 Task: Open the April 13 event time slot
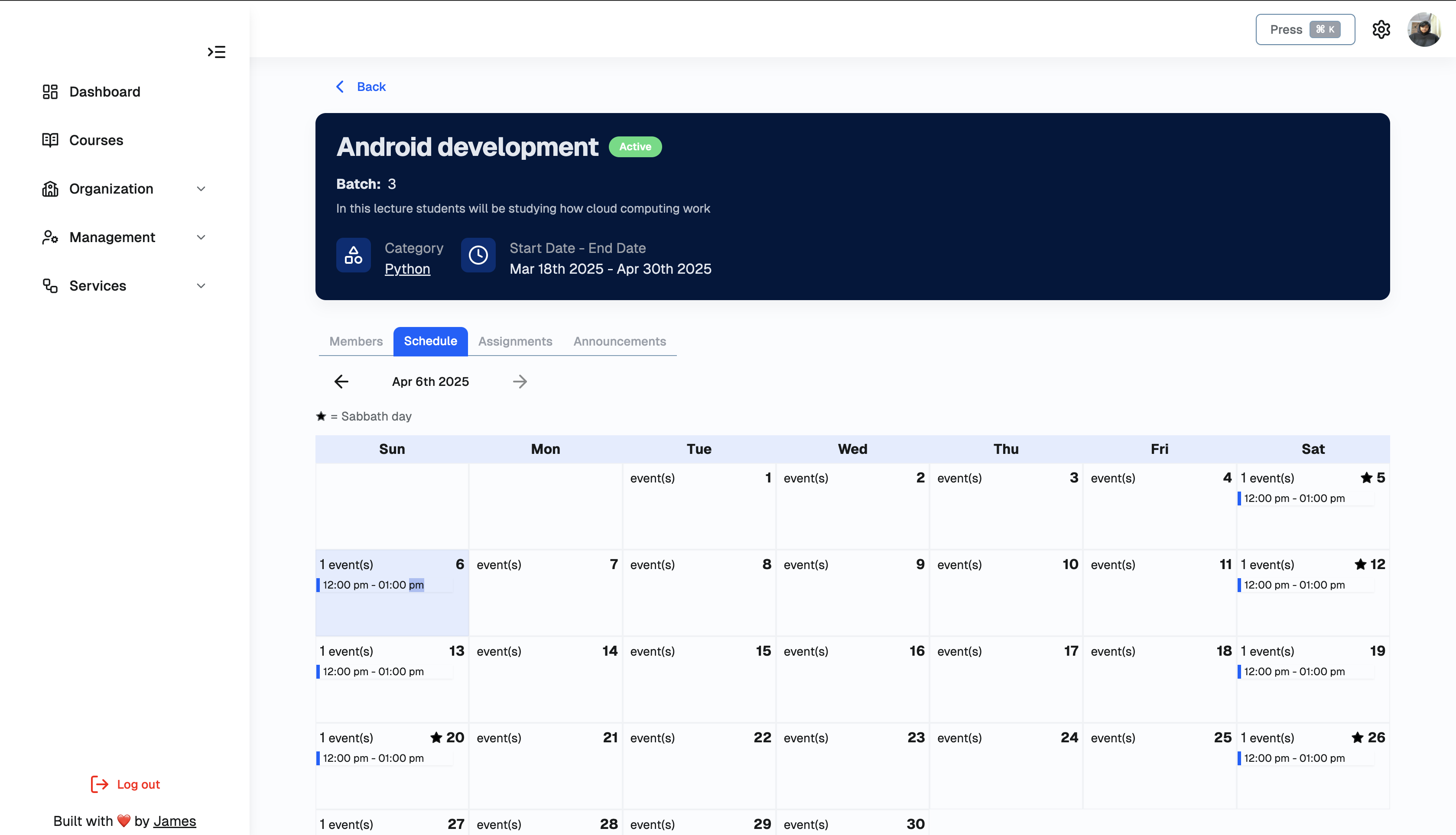[384, 672]
